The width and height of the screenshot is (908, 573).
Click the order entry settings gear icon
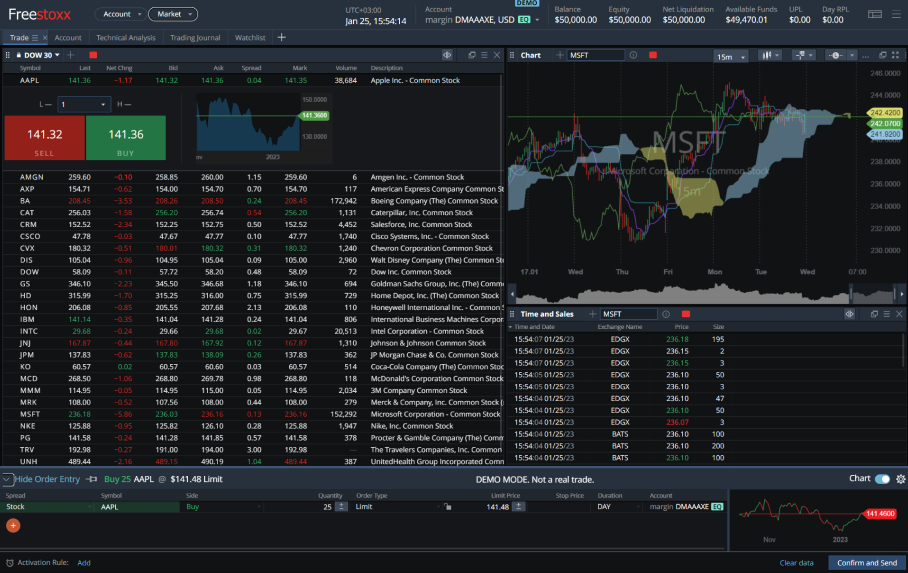pos(899,479)
